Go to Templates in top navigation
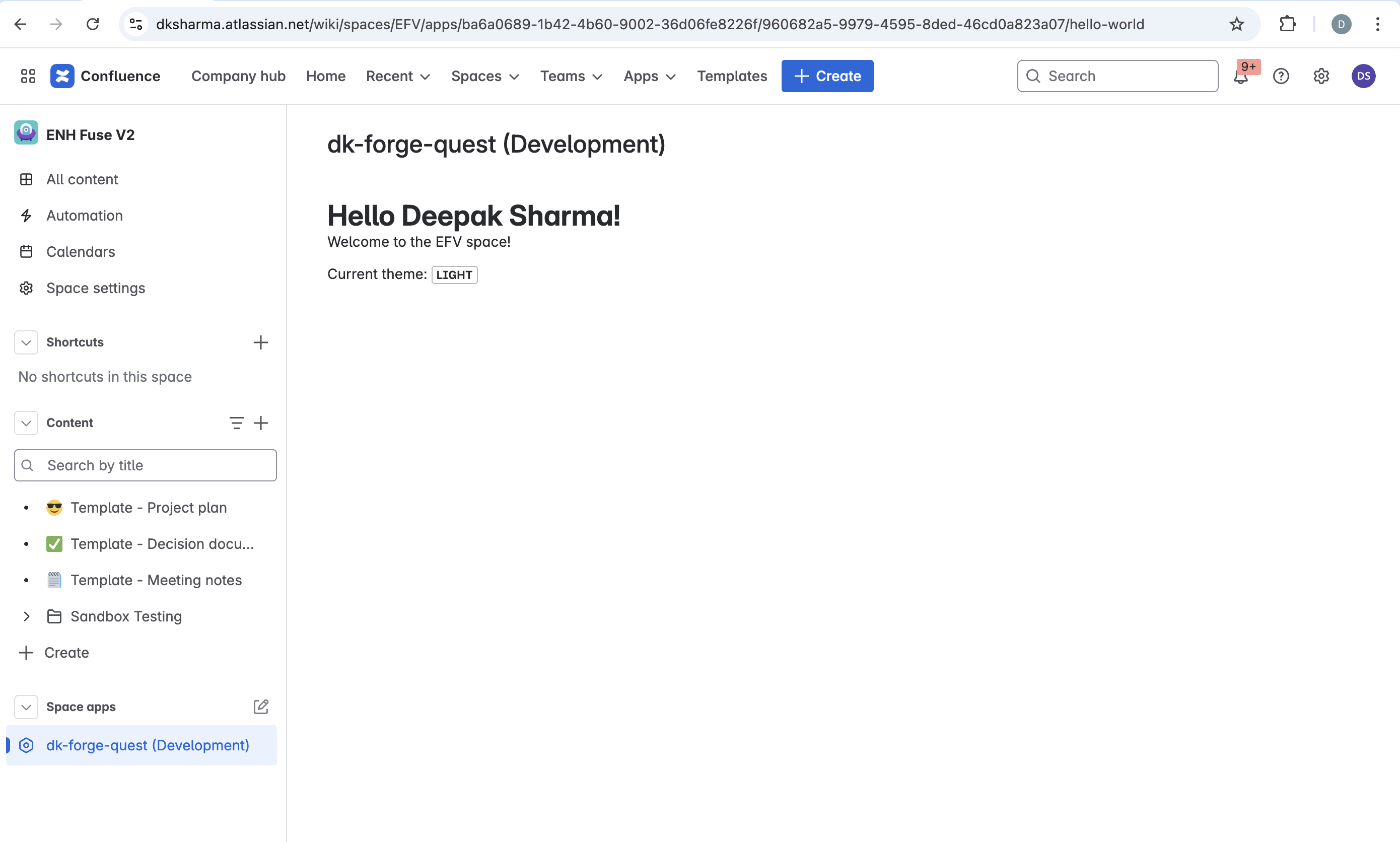Screen dimensions: 1400x842 click(x=732, y=76)
